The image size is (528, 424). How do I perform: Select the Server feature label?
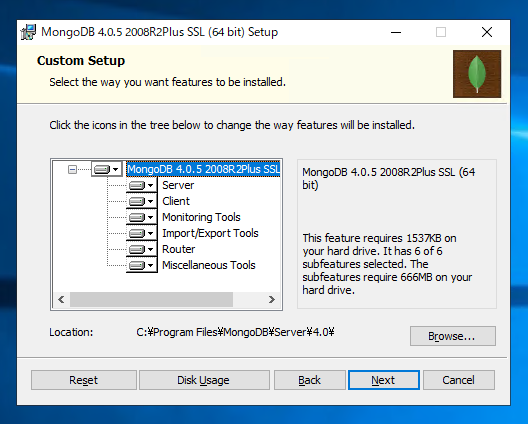pos(178,185)
